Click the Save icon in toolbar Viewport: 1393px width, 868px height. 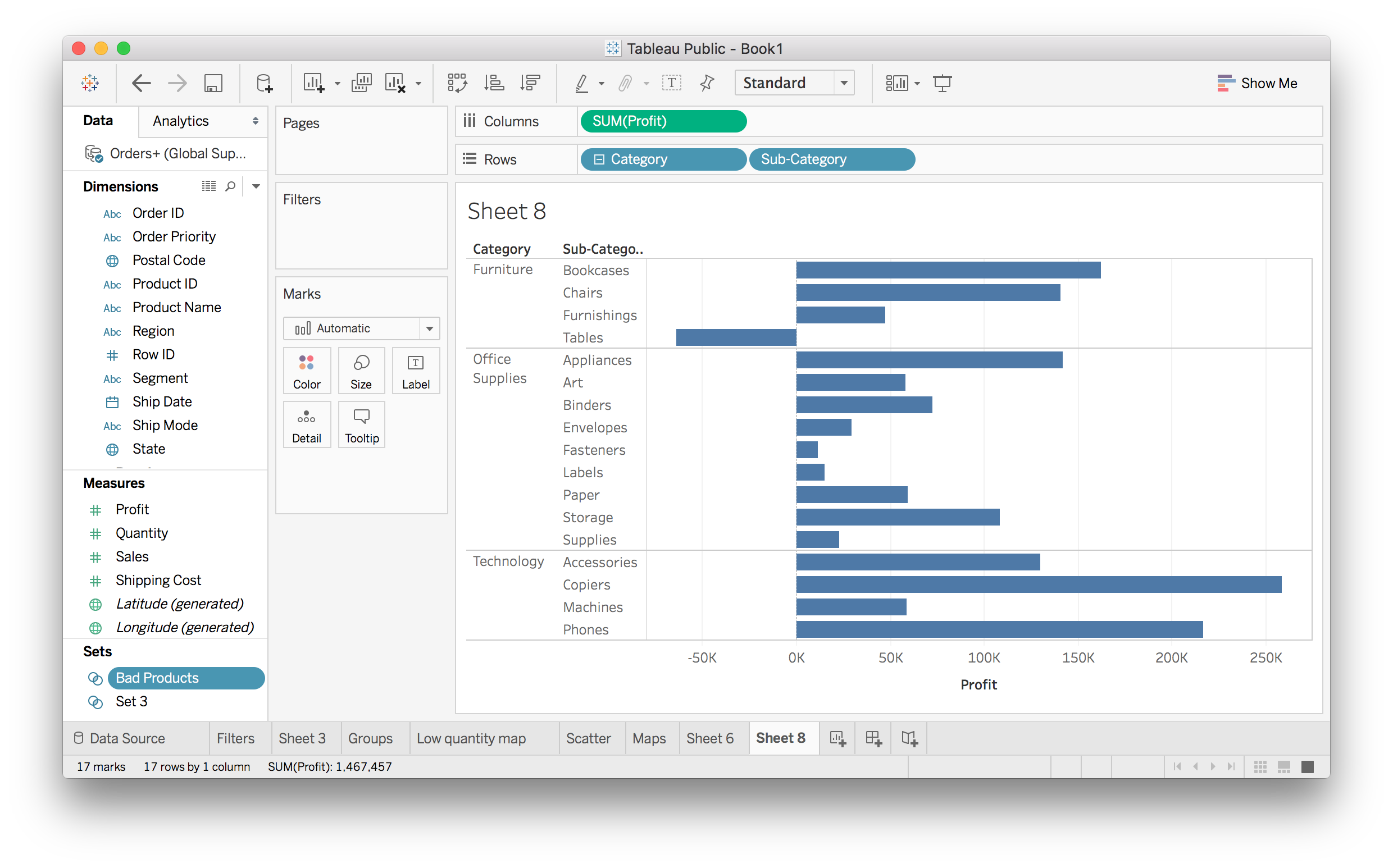pos(213,83)
